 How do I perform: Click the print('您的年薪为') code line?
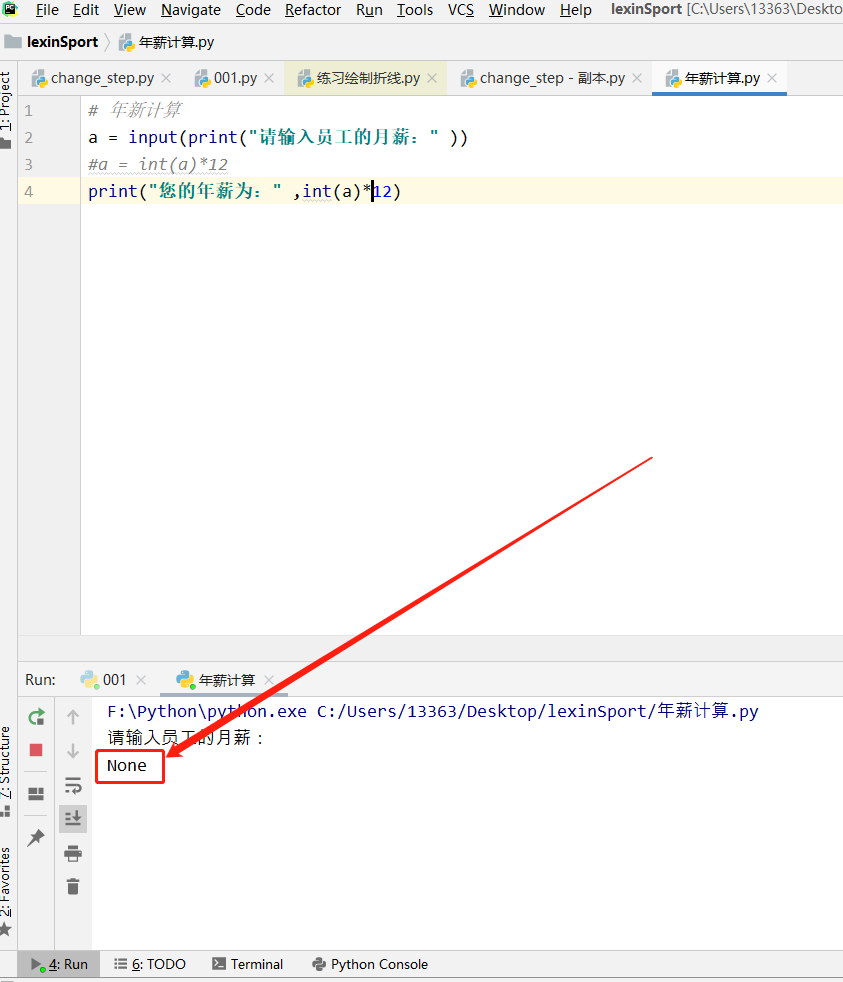244,192
